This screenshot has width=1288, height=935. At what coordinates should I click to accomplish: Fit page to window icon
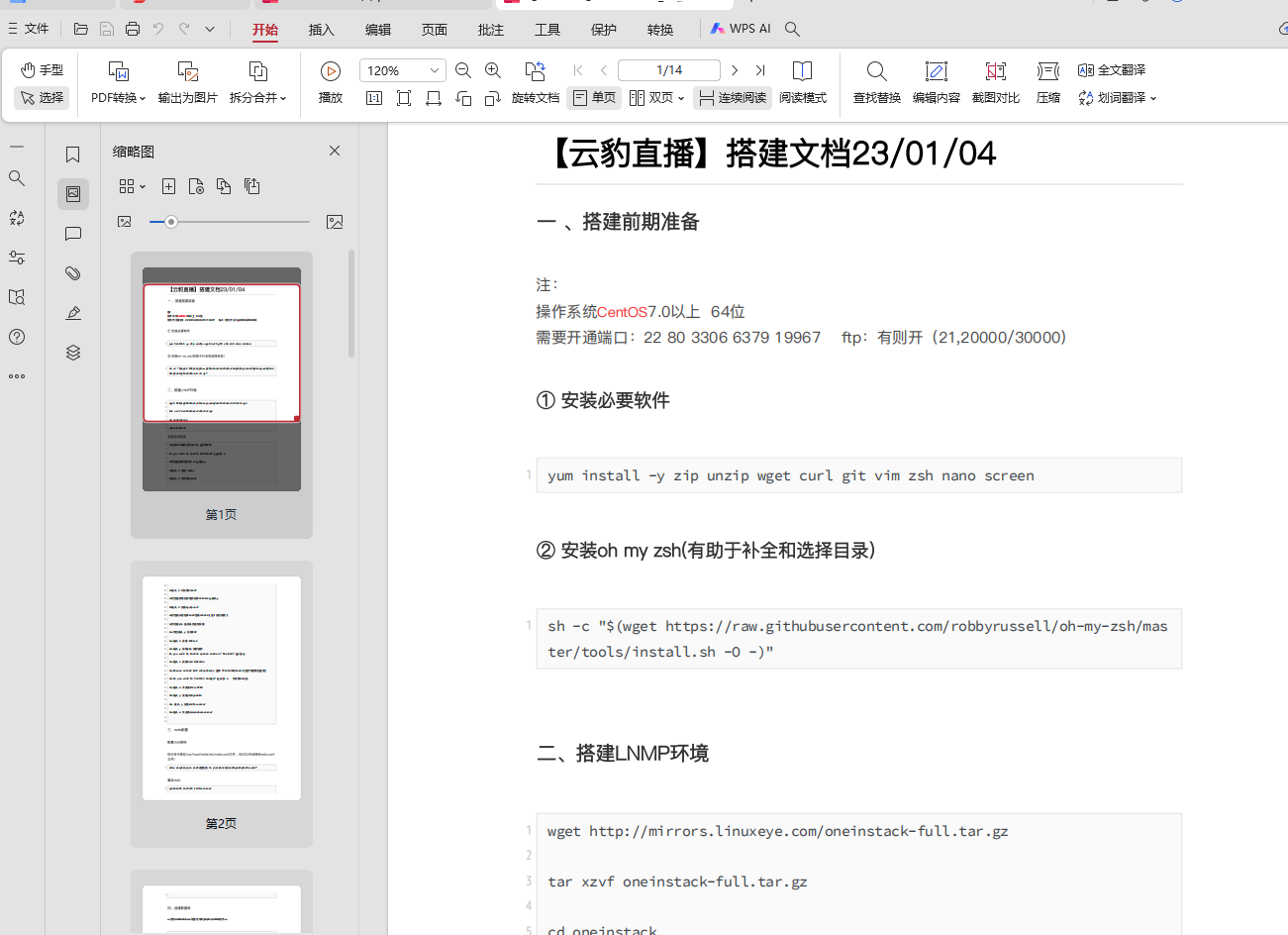click(404, 98)
